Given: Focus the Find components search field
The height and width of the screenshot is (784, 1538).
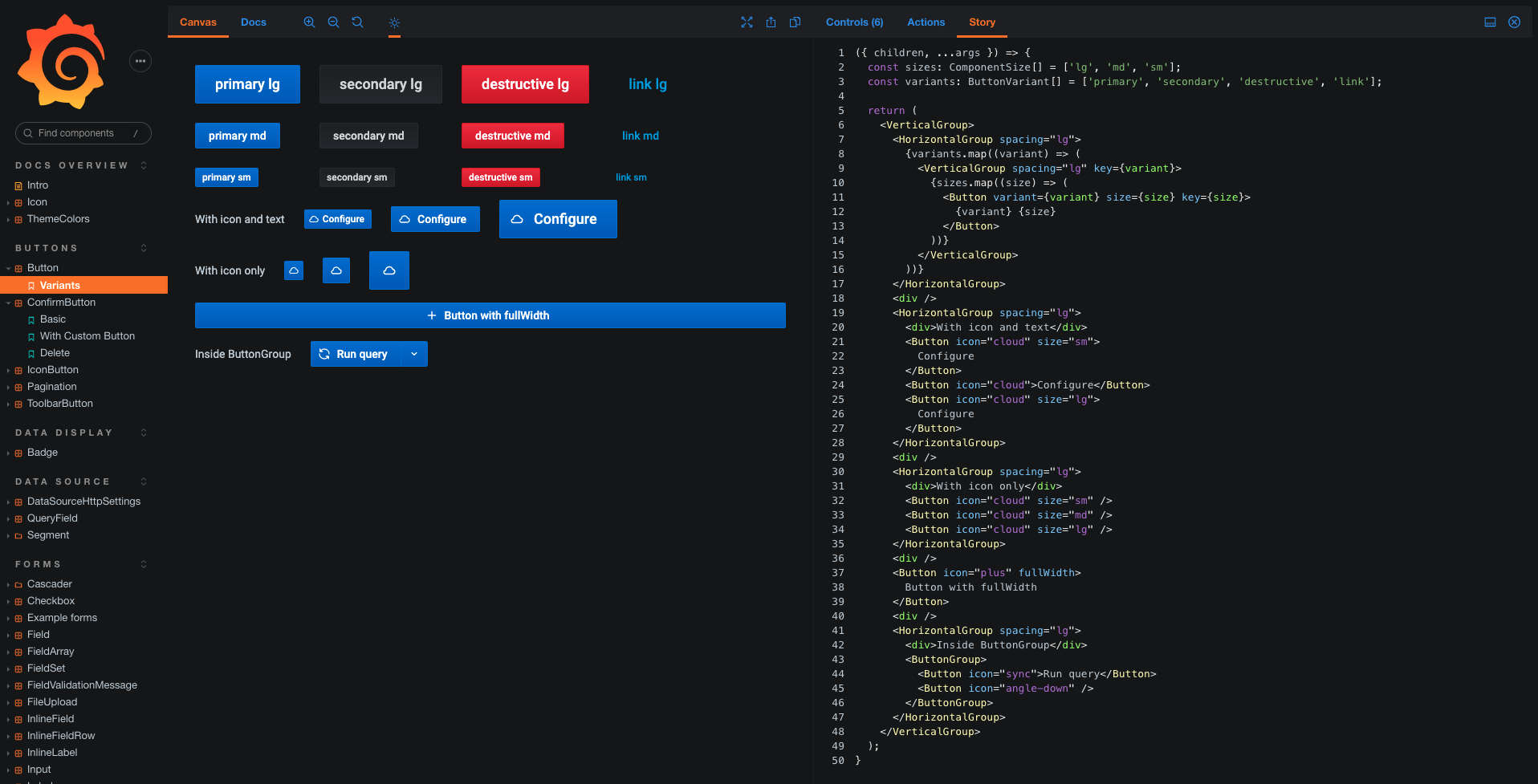Looking at the screenshot, I should [x=83, y=133].
